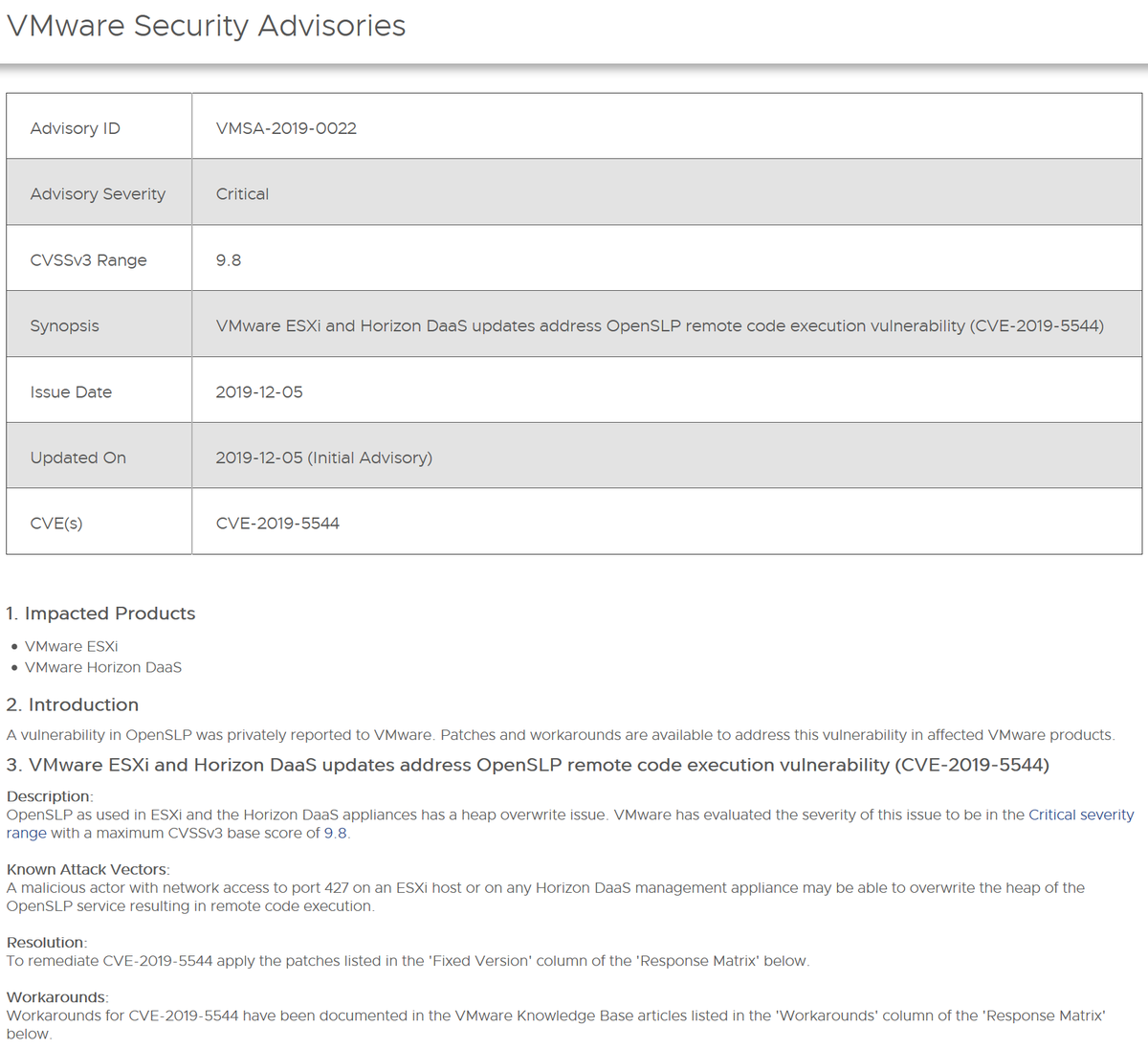Select the Critical severity value
This screenshot has height=1049, width=1148.
(x=242, y=194)
